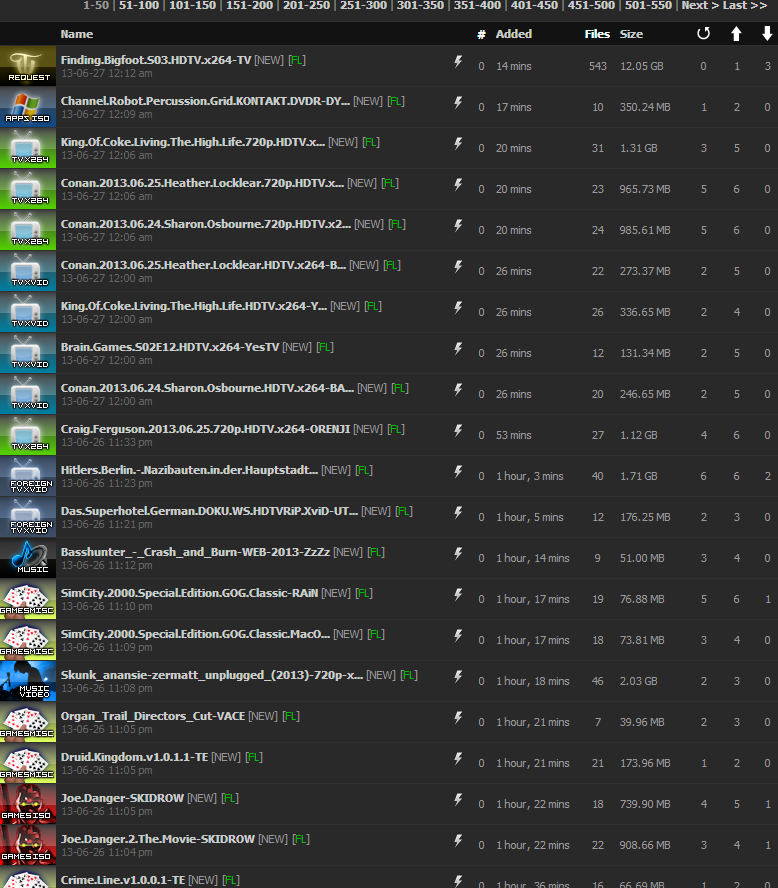Open King.Of.Coke.Living.The.High.Life.720p torrent
Viewport: 778px width, 888px height.
[193, 142]
